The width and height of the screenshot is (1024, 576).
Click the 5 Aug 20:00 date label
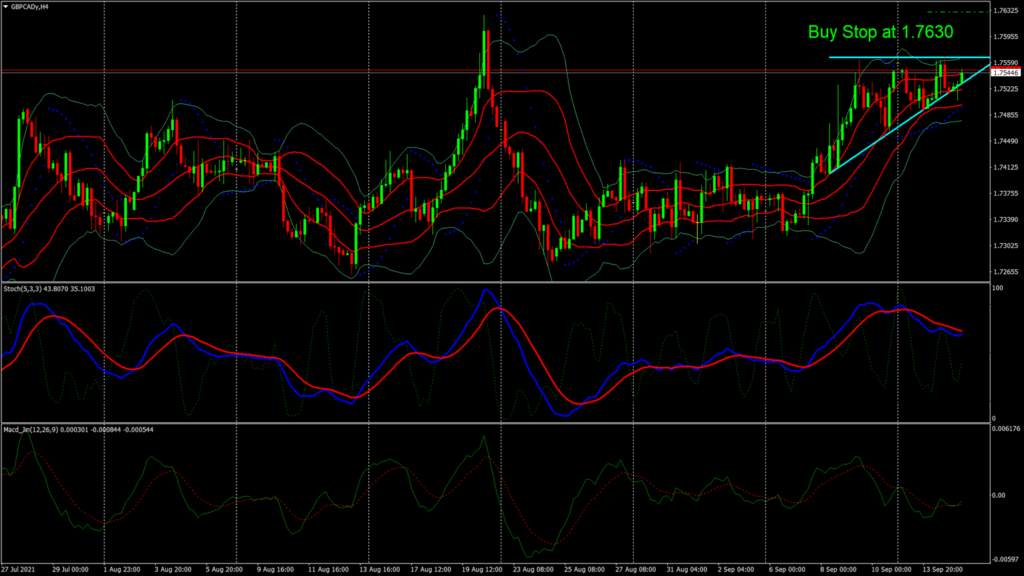224,569
